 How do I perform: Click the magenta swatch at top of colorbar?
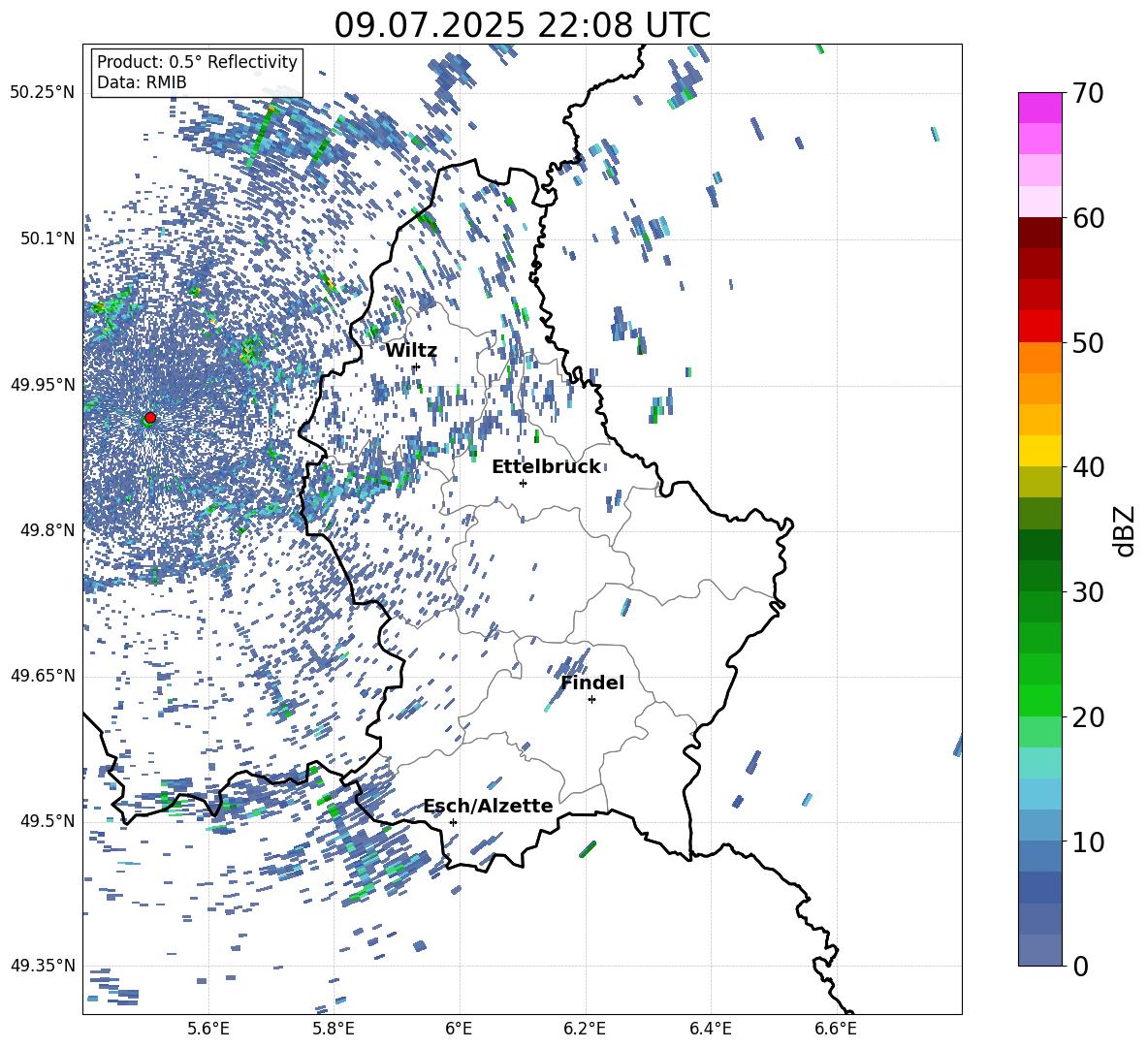point(1039,108)
